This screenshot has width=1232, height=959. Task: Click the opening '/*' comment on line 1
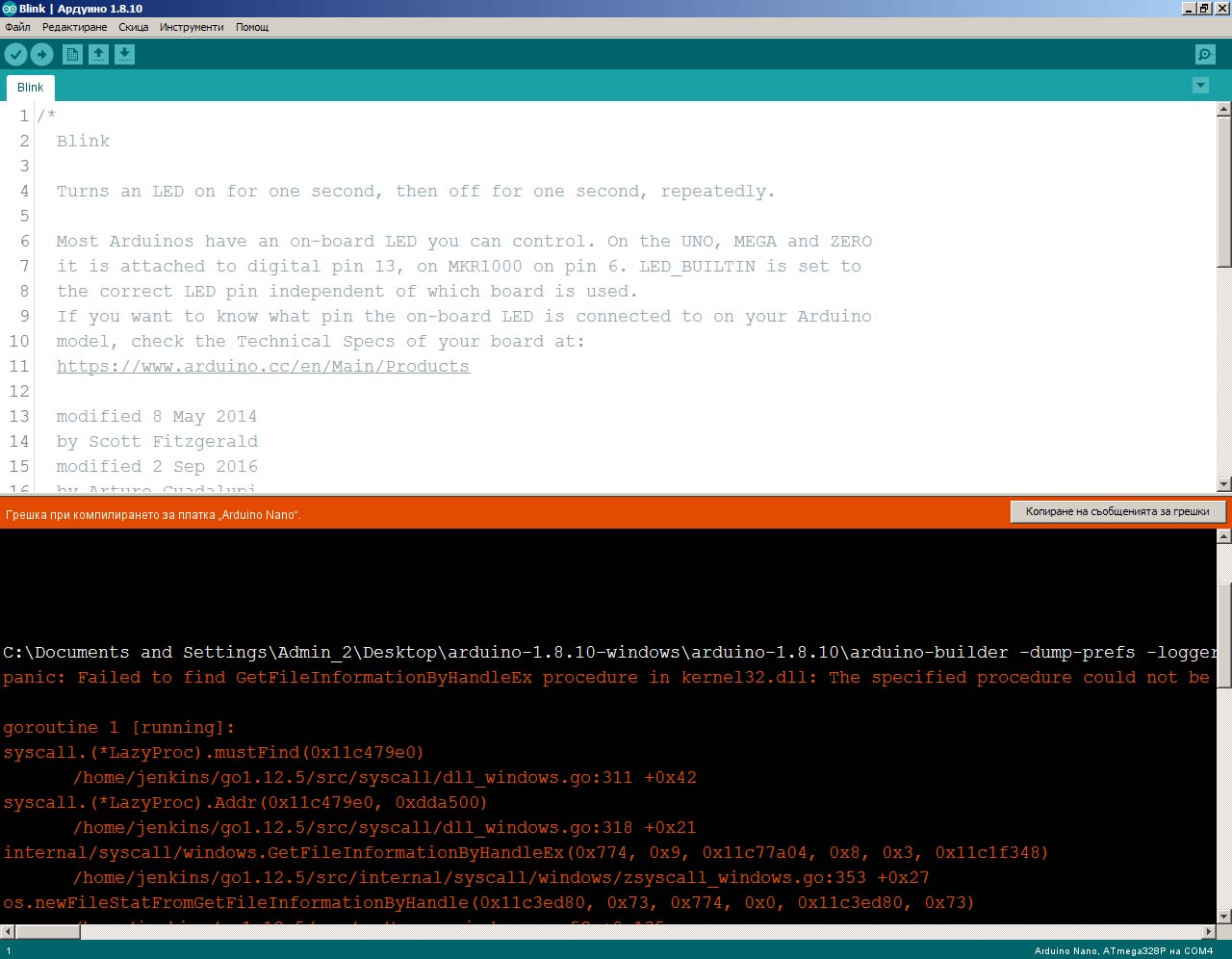(46, 116)
